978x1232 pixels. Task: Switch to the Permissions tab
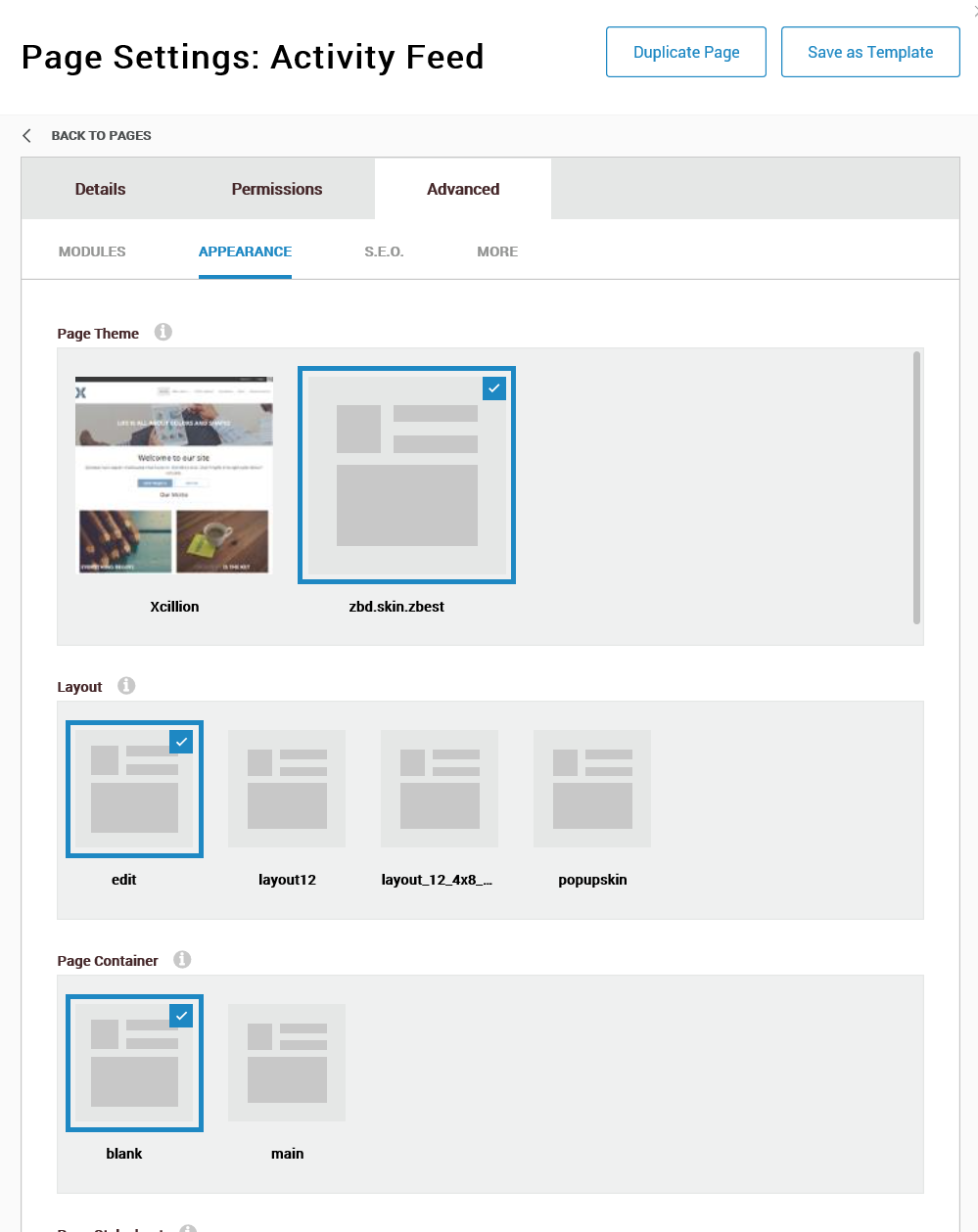(277, 189)
